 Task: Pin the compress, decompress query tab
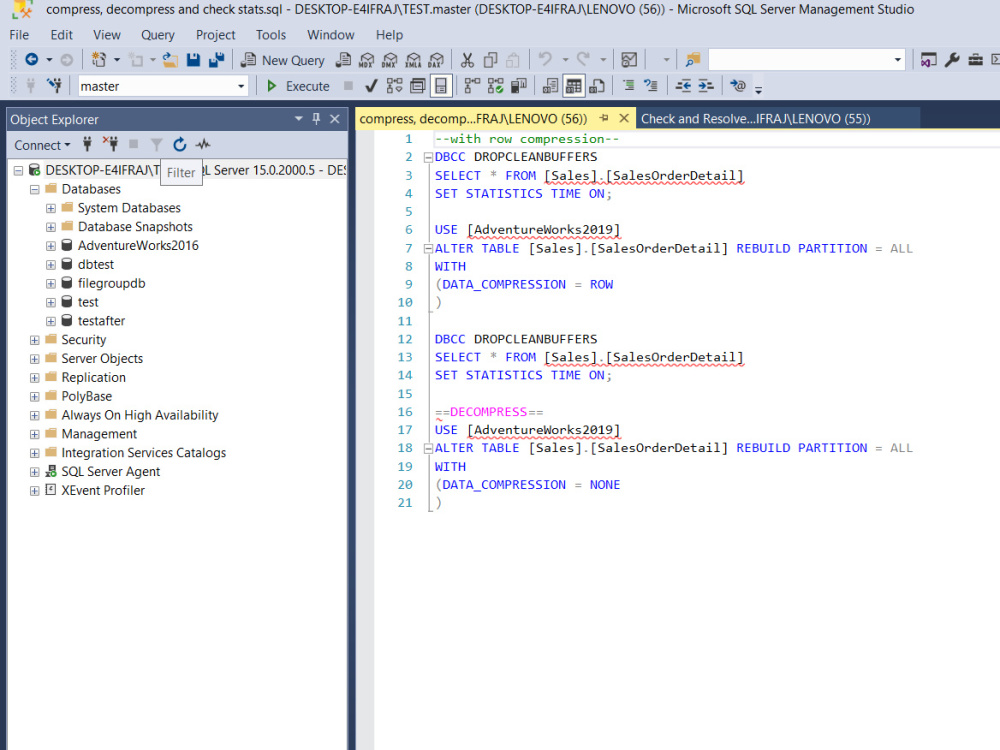tap(604, 118)
